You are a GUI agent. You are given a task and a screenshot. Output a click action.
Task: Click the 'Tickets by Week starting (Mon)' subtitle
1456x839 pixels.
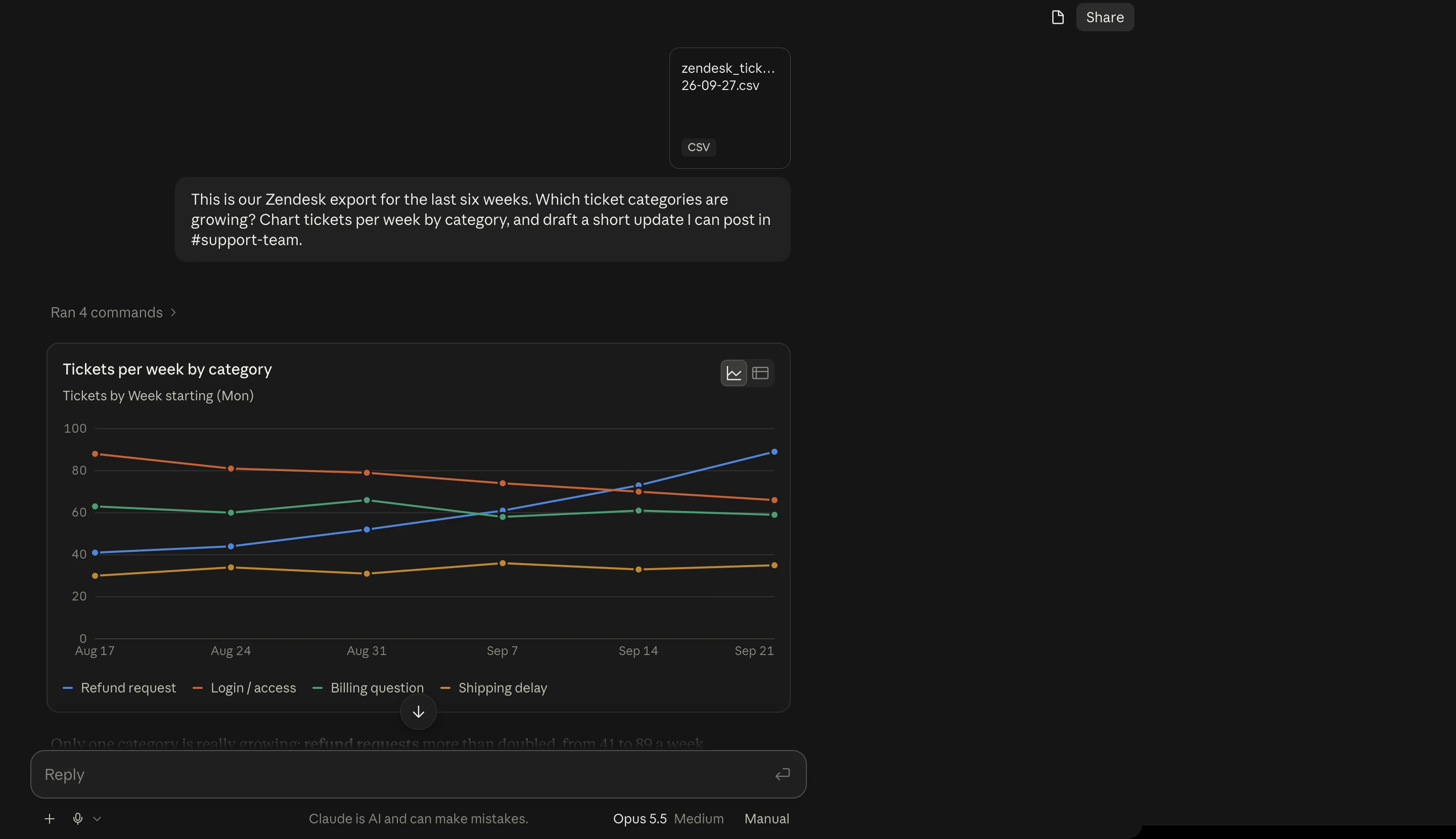click(x=158, y=395)
